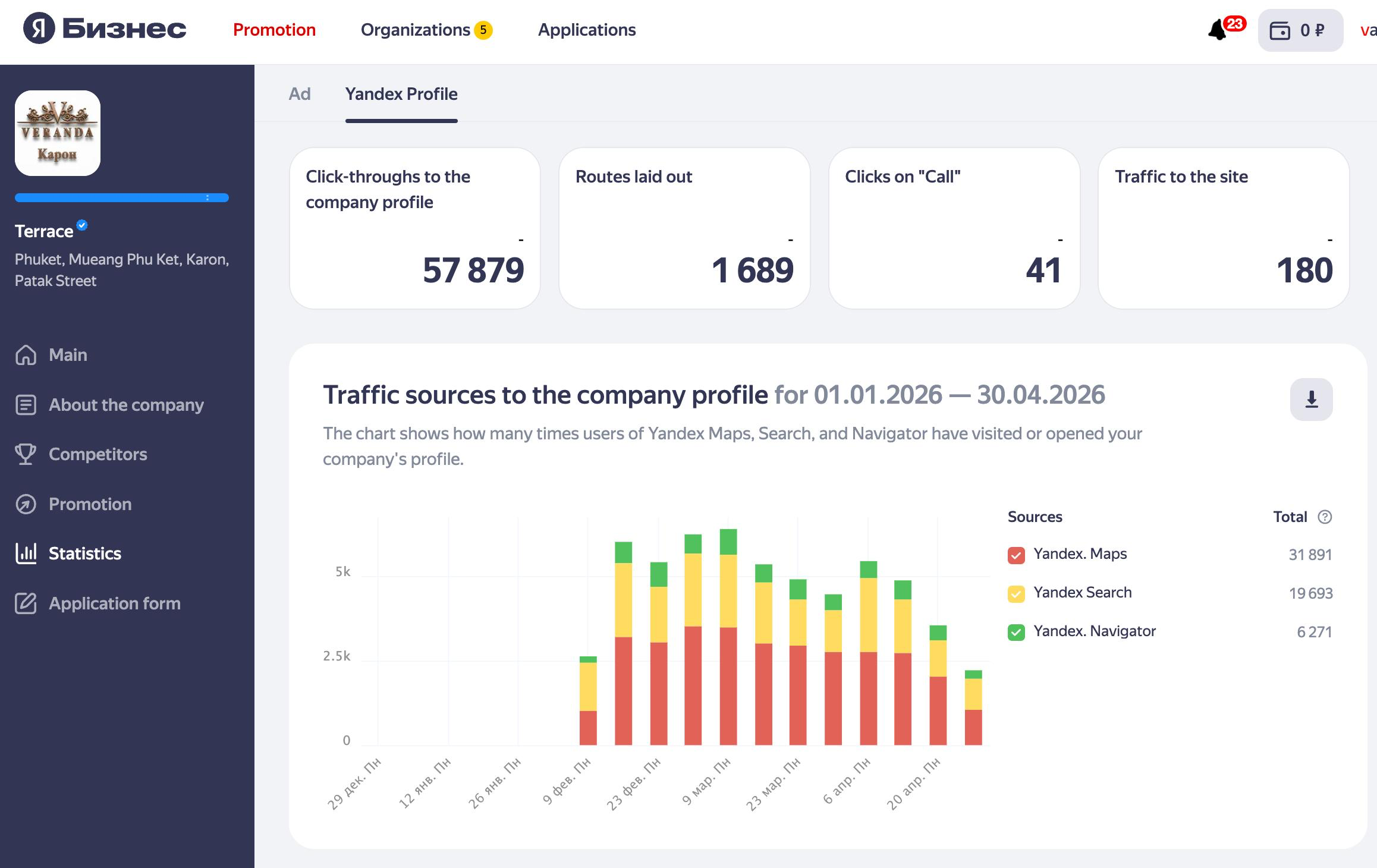Click the Sources legend heading
Viewport: 1377px width, 868px height.
click(1035, 517)
